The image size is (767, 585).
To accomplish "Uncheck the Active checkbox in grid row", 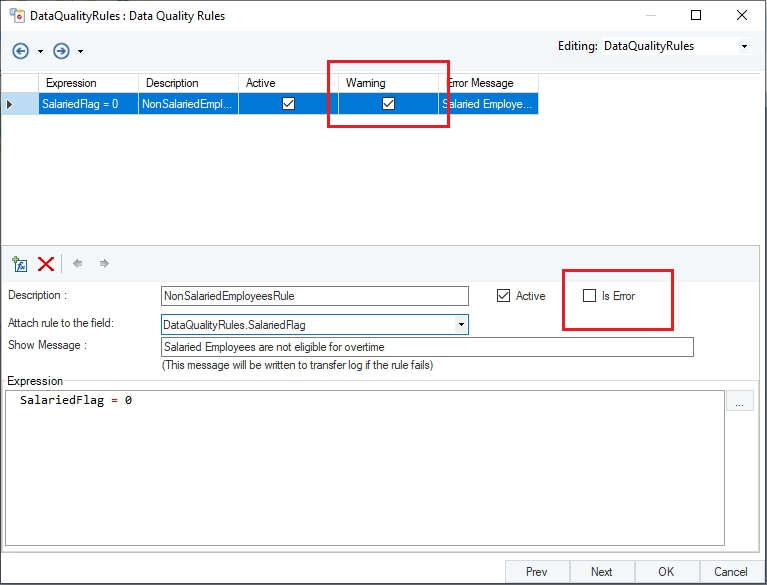I will pos(288,103).
